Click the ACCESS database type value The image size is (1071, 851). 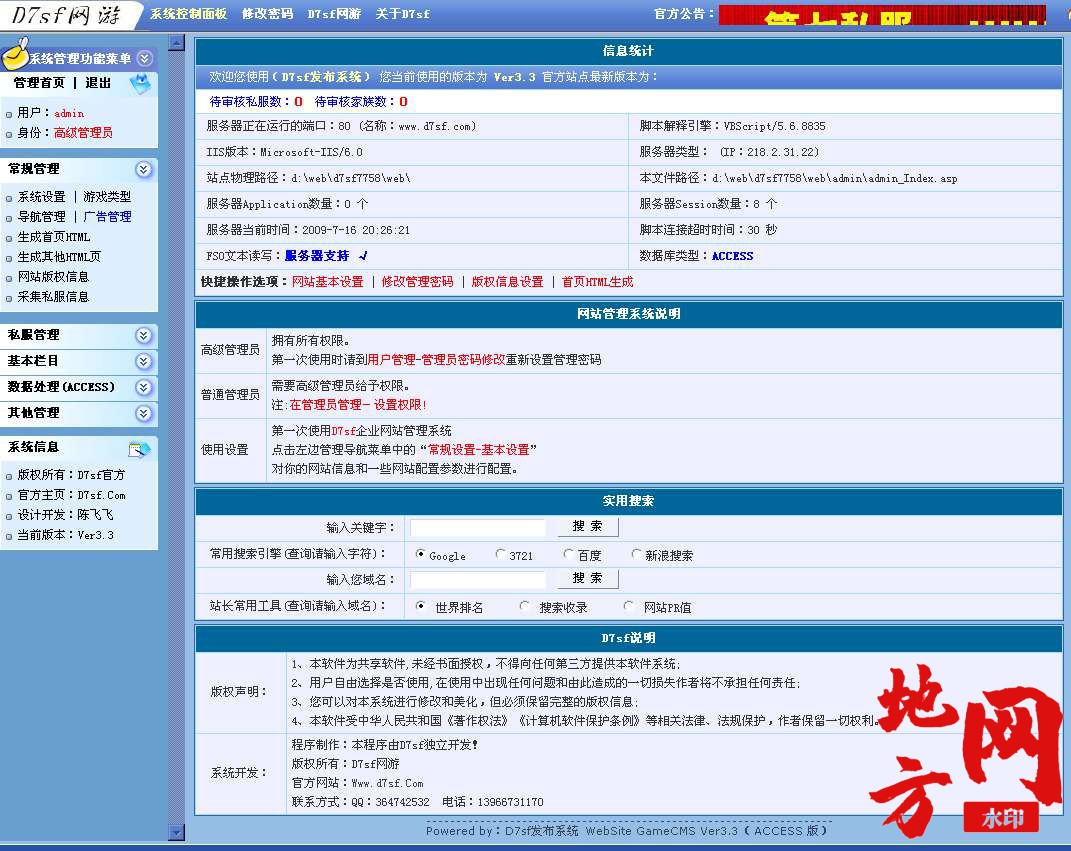(732, 256)
